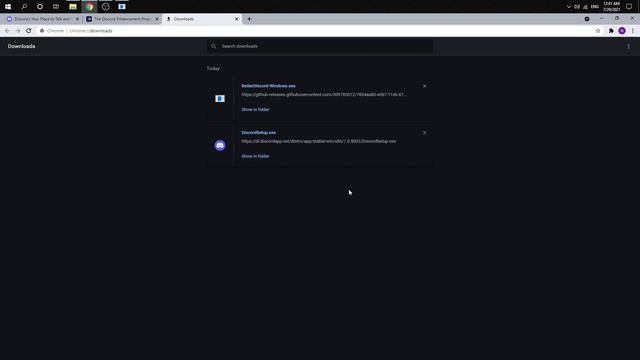640x360 pixels.
Task: Select the BetterDiscord installer file icon
Action: (220, 98)
